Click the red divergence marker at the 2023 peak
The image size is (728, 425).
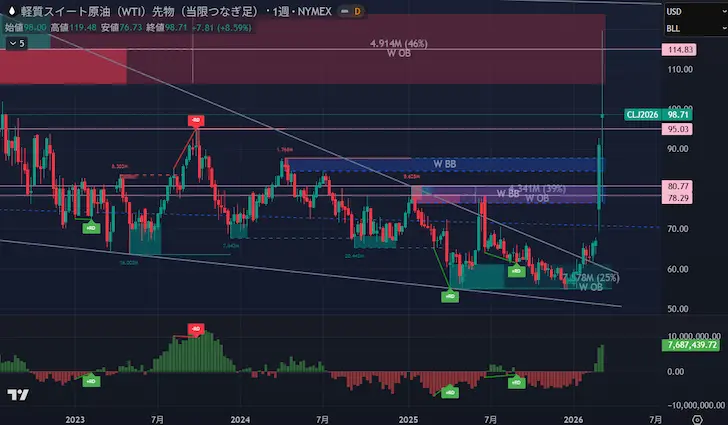tap(196, 121)
